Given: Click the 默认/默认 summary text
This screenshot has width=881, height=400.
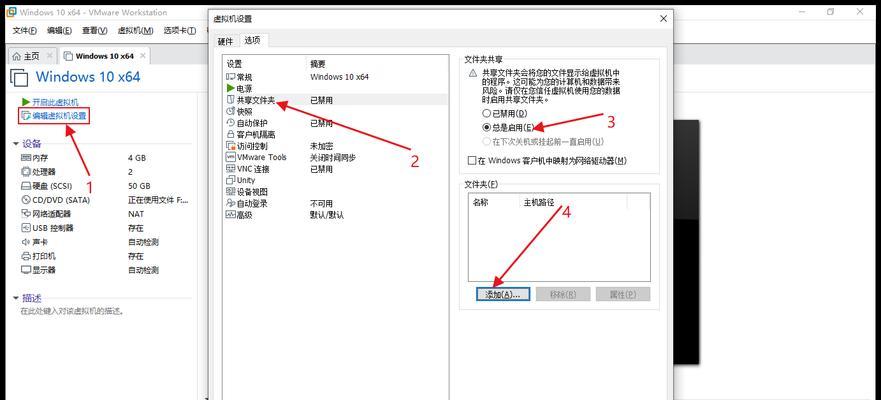Looking at the screenshot, I should pyautogui.click(x=326, y=215).
